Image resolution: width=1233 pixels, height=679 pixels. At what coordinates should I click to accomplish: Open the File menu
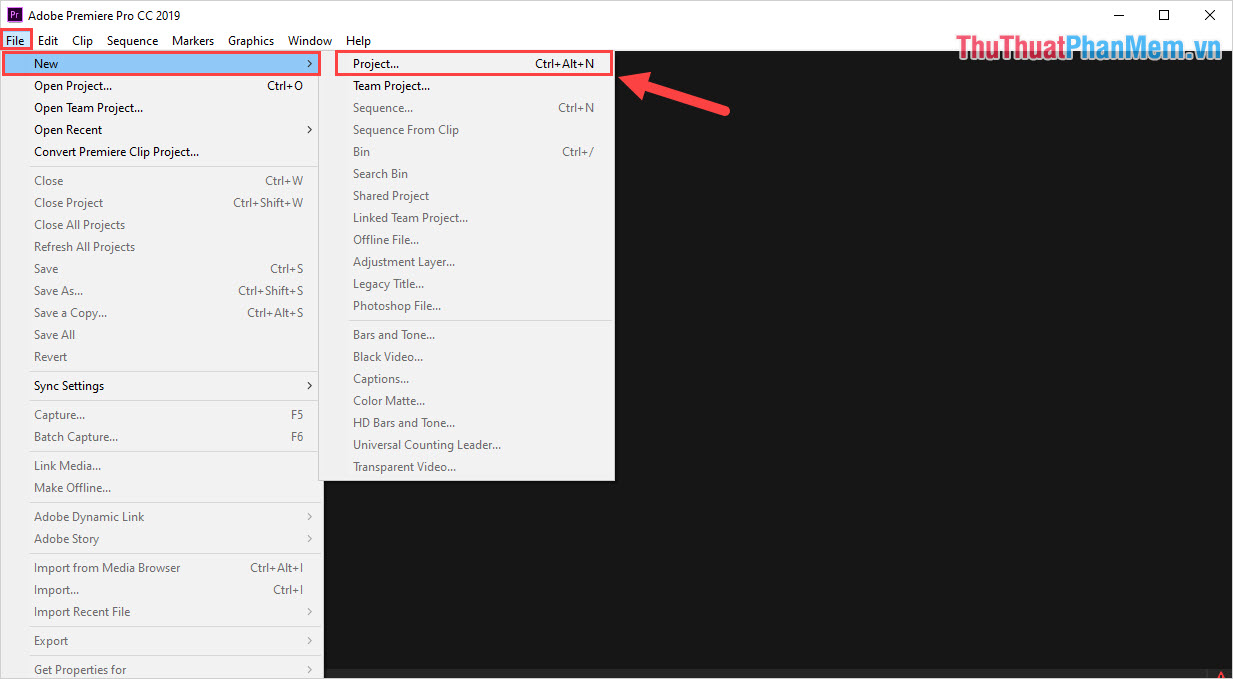point(16,41)
